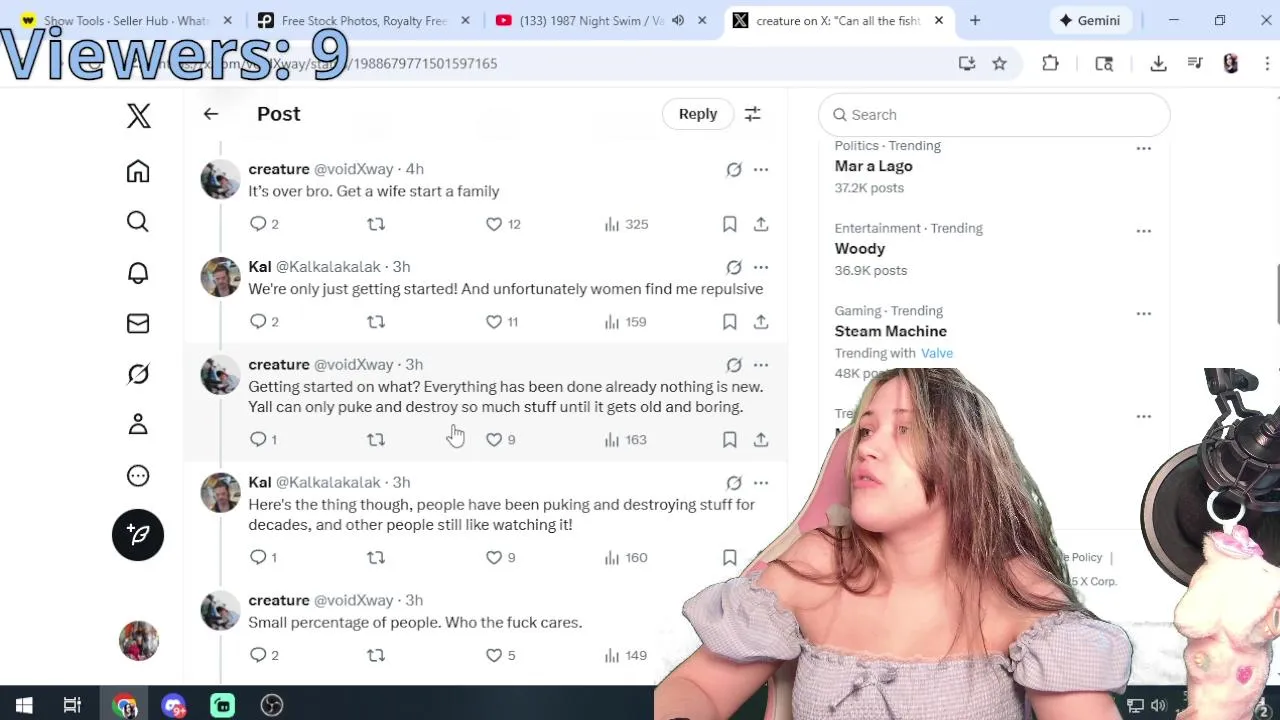Open account avatar at sidebar bottom
Image resolution: width=1280 pixels, height=720 pixels.
[138, 641]
